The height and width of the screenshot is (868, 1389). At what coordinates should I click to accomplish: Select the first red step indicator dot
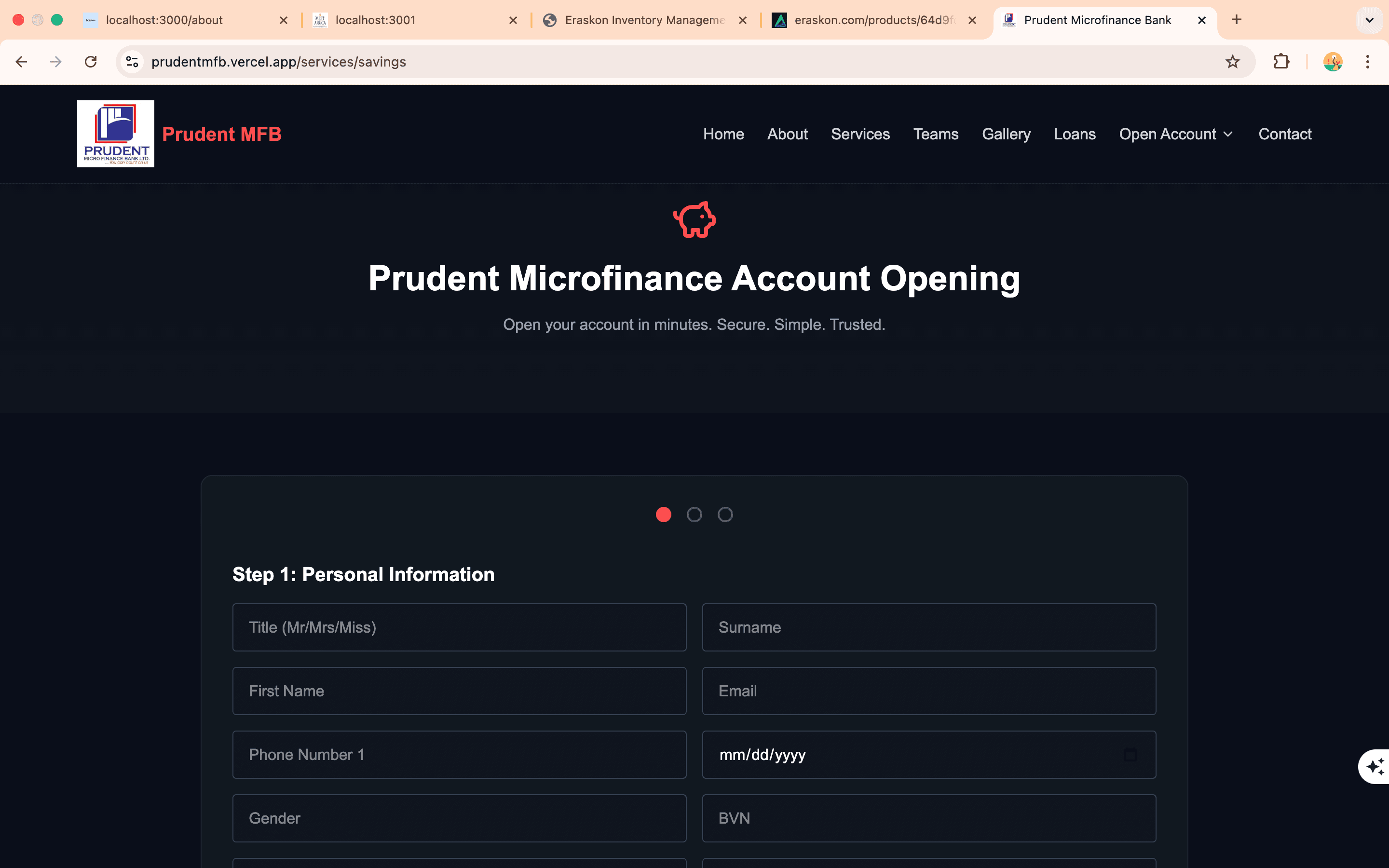[664, 515]
